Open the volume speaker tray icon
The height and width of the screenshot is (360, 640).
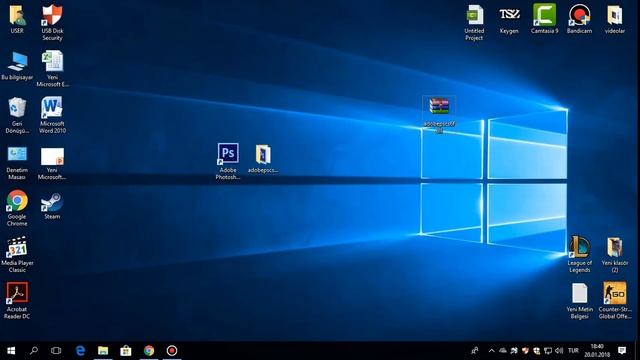(559, 351)
